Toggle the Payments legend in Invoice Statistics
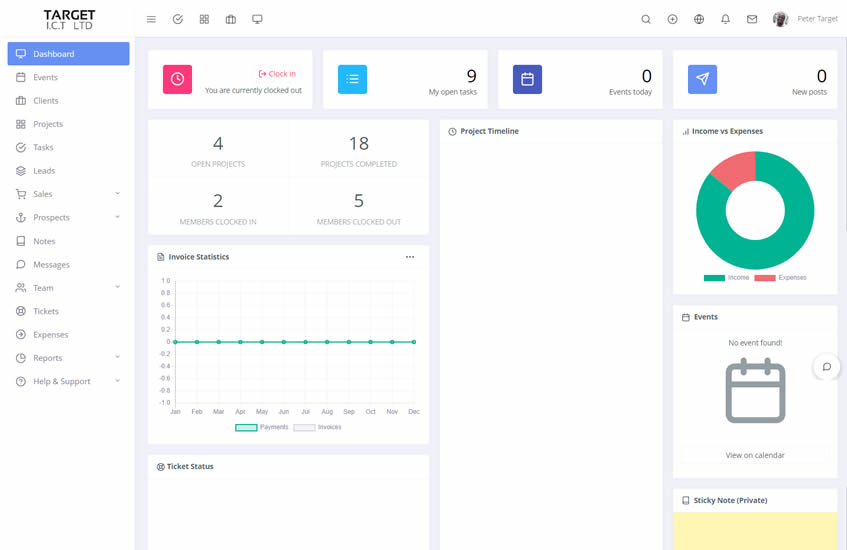The height and width of the screenshot is (550, 847). (x=262, y=427)
